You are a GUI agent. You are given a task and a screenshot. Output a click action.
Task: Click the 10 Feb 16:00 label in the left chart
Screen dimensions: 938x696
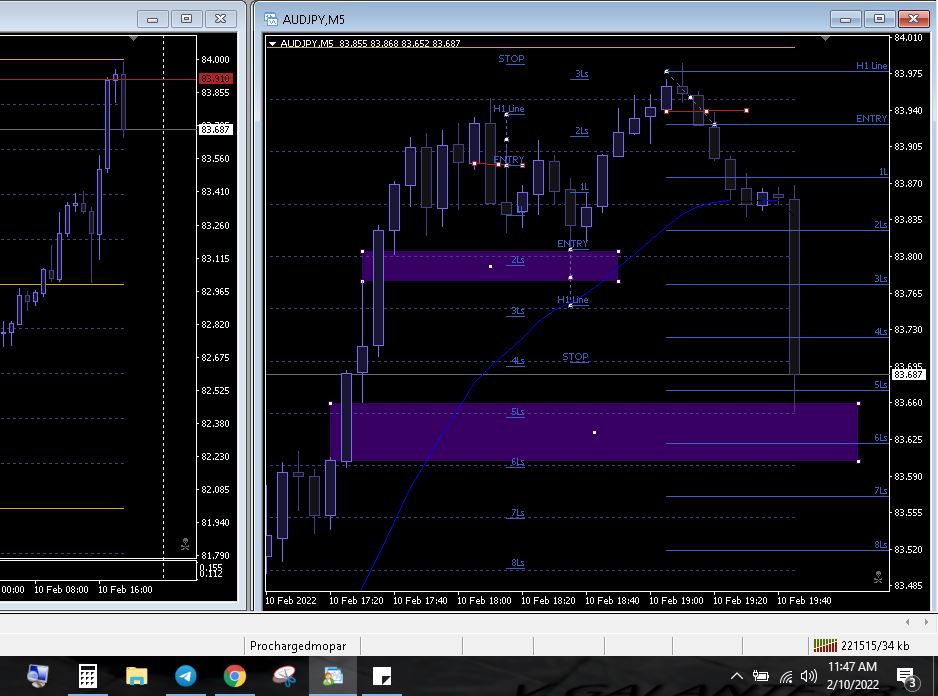(x=125, y=589)
